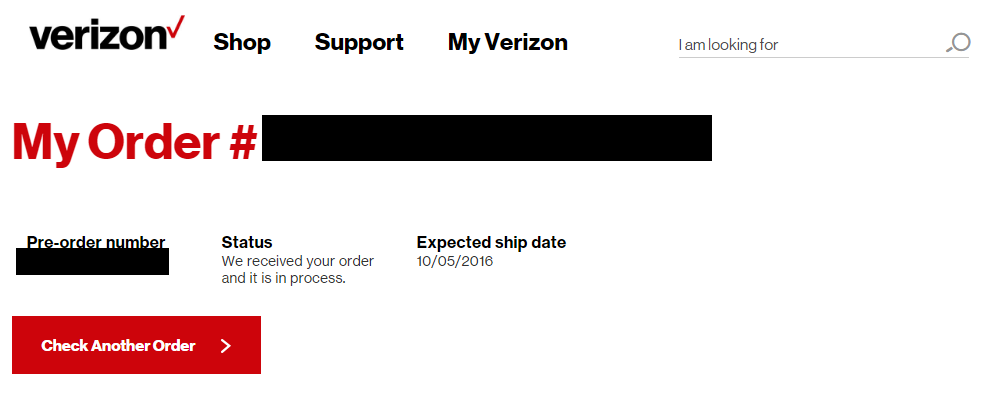Select the order status message text
Viewport: 1005px width, 417px height.
(x=297, y=270)
